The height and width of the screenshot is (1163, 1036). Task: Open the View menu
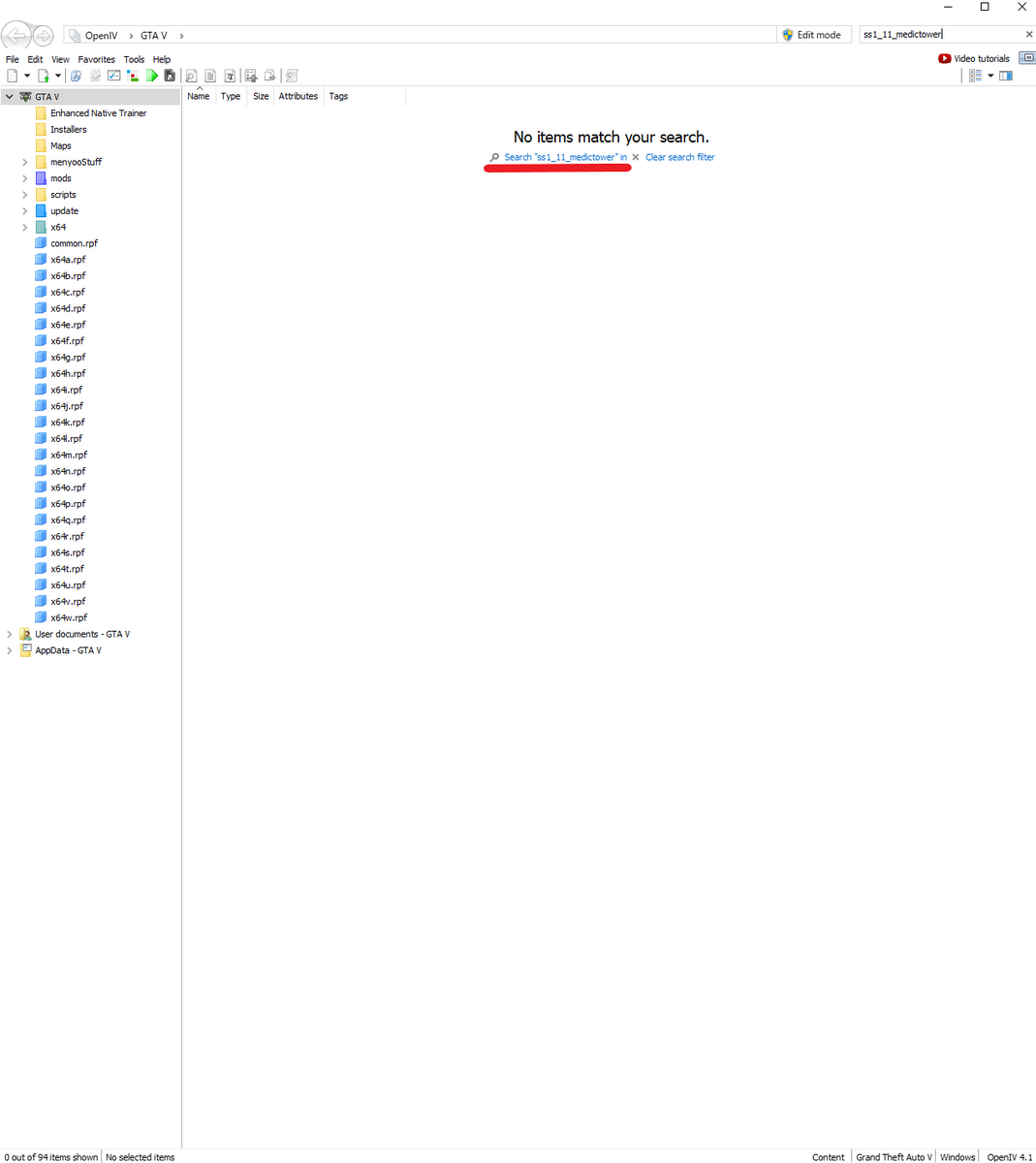coord(60,59)
